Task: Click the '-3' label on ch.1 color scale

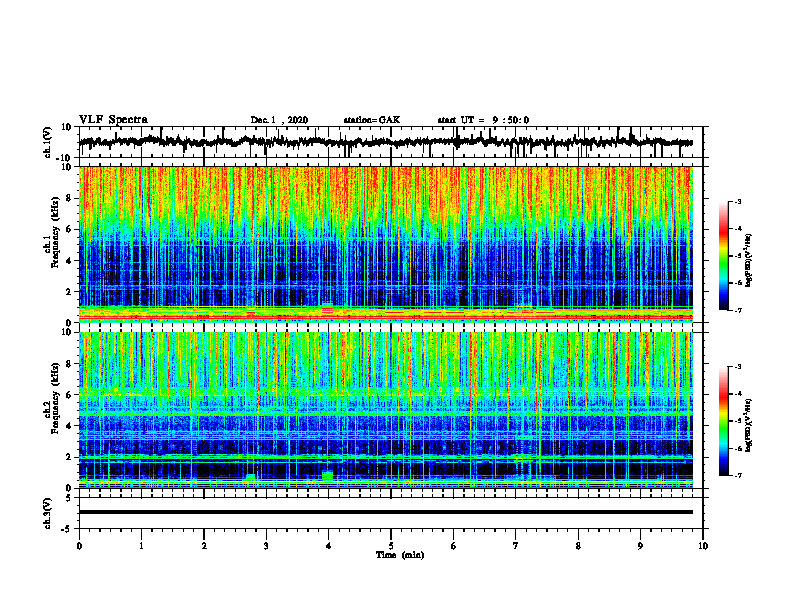Action: [737, 202]
